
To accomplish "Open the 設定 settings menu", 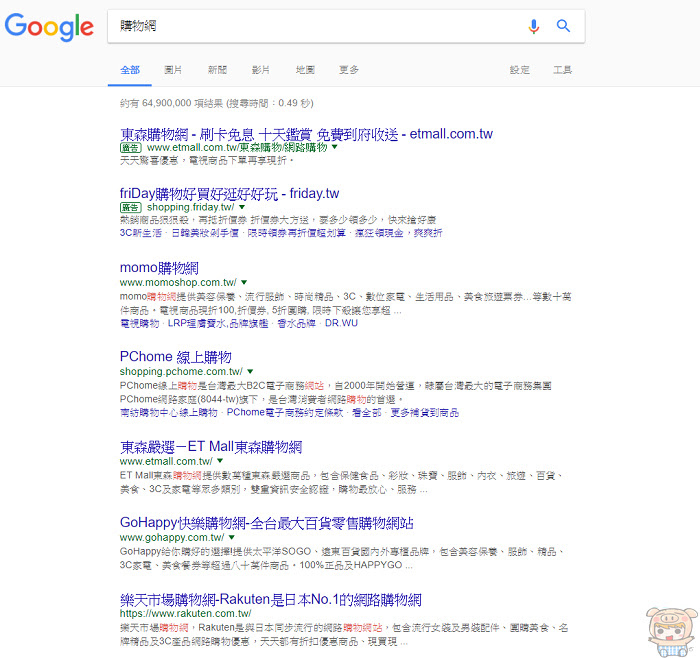I will click(x=520, y=70).
